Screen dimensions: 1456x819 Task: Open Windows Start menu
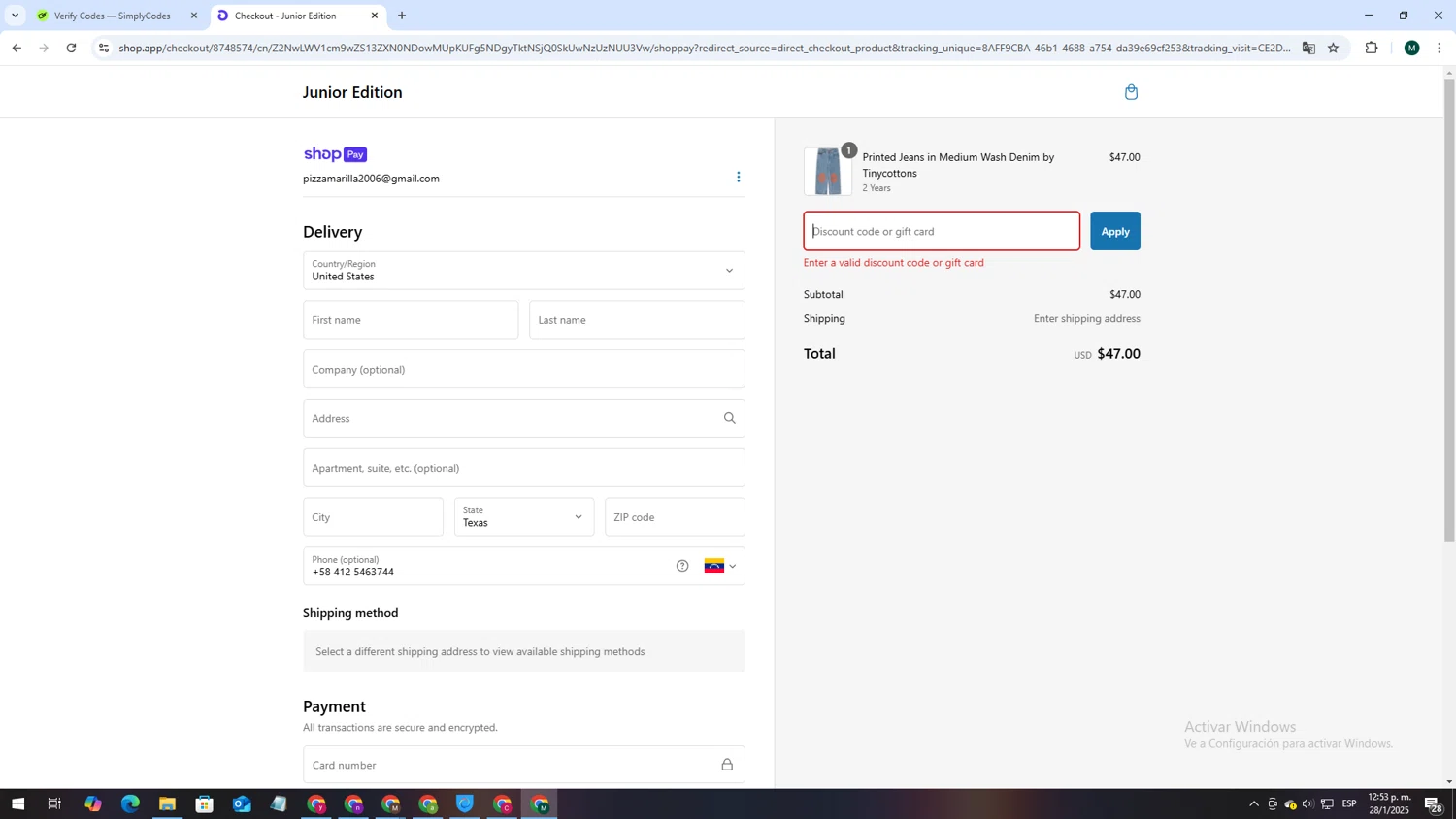(17, 804)
